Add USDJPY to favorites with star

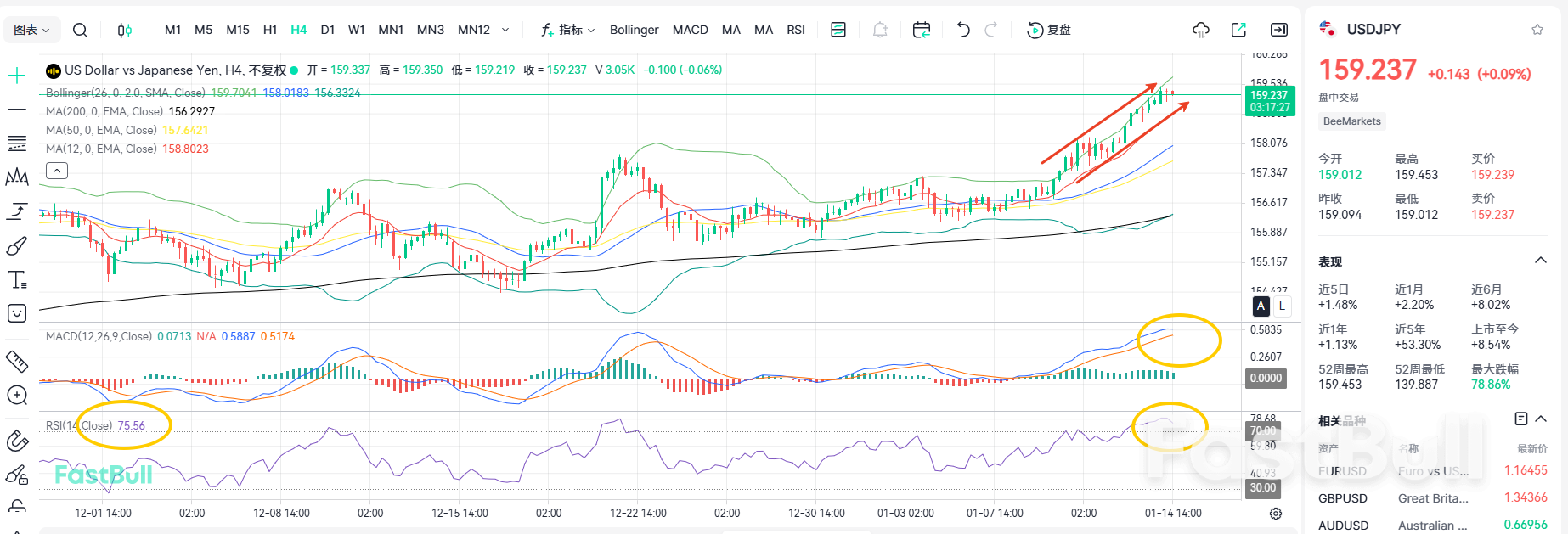1537,30
